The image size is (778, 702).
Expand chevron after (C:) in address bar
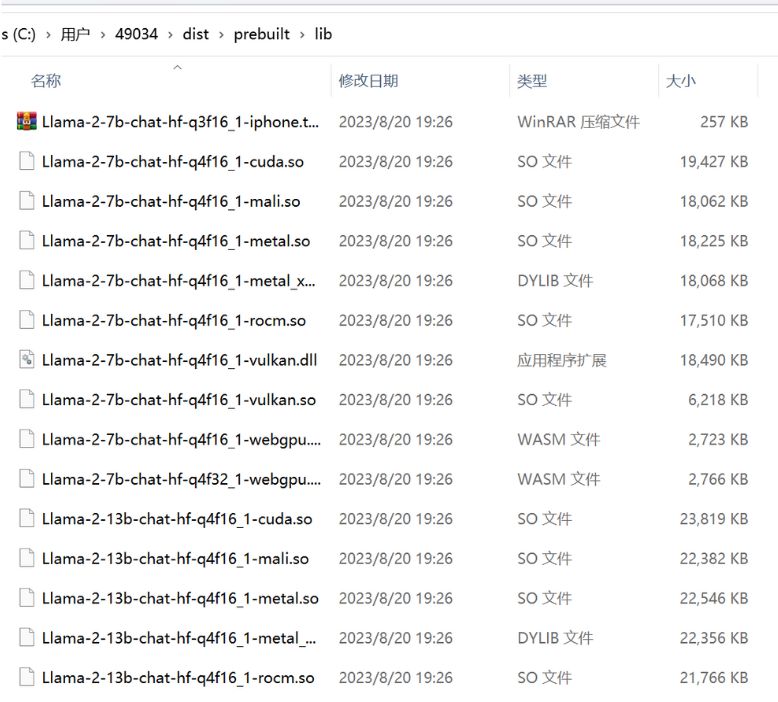tap(48, 35)
